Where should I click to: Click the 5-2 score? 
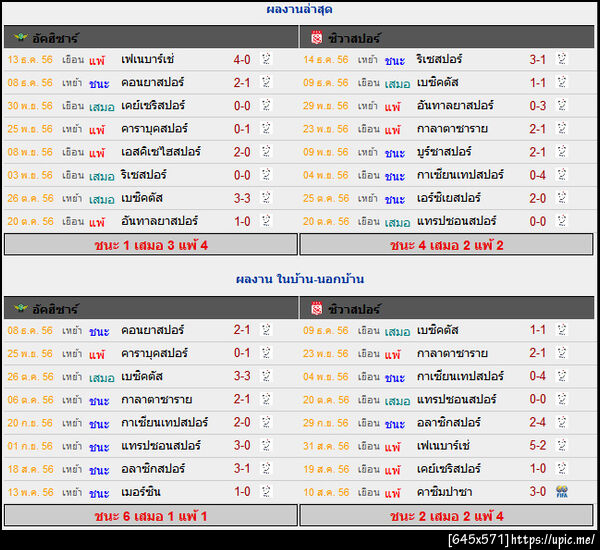coord(538,446)
